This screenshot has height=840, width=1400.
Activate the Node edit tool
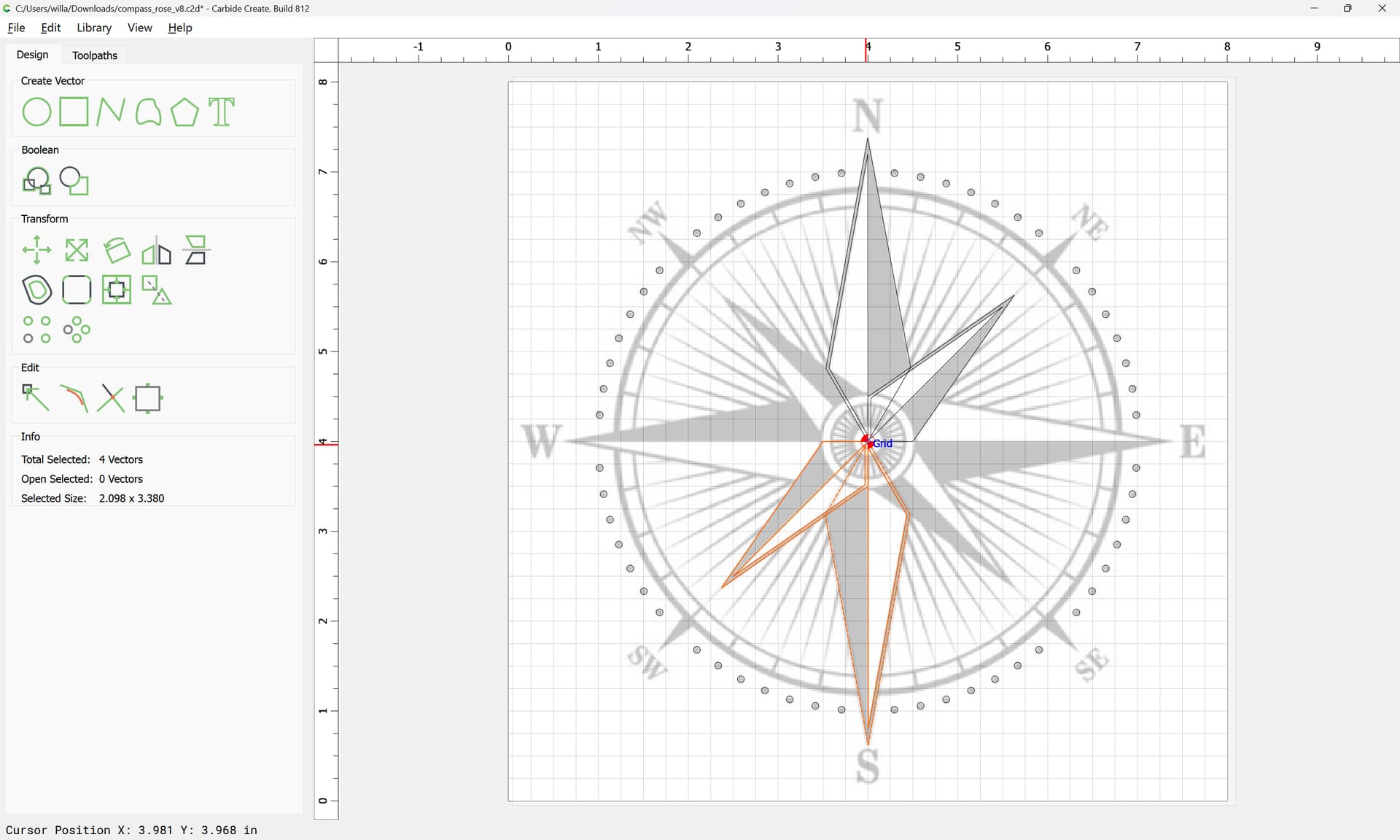36,398
